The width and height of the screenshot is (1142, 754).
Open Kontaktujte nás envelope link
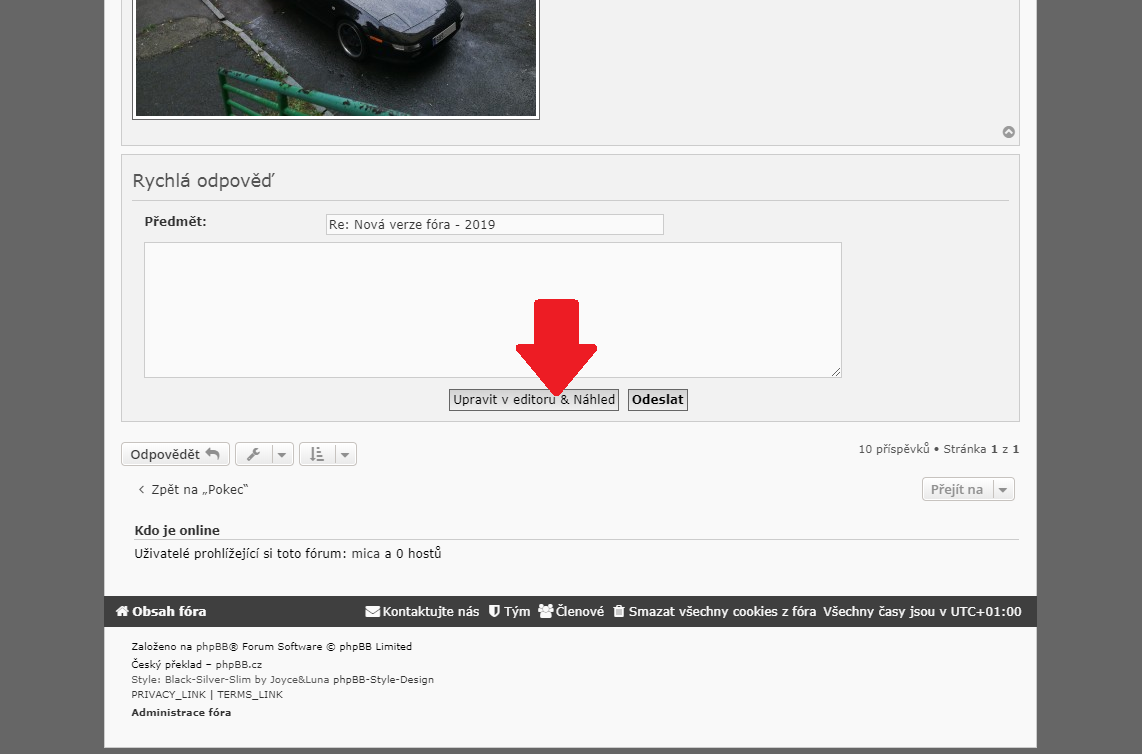(422, 611)
